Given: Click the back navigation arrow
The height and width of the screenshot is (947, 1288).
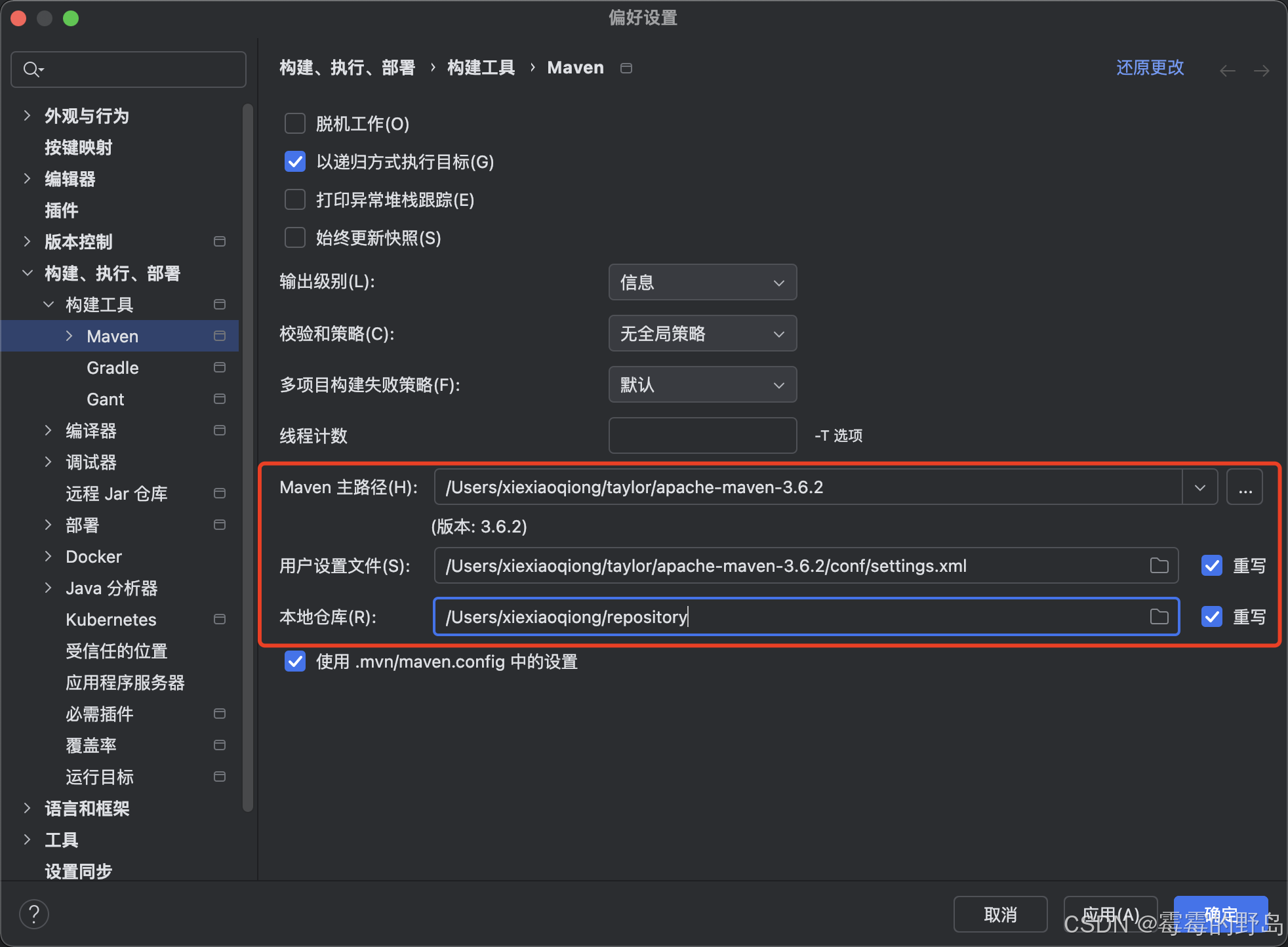Looking at the screenshot, I should click(1227, 70).
